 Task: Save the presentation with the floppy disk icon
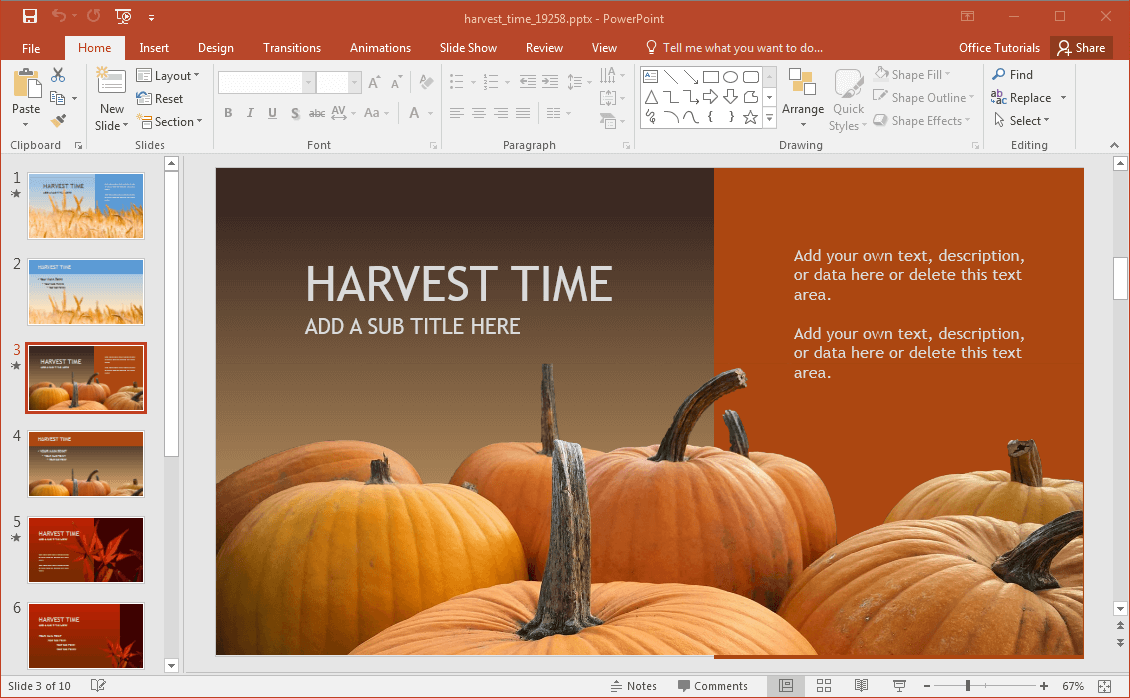pos(30,16)
